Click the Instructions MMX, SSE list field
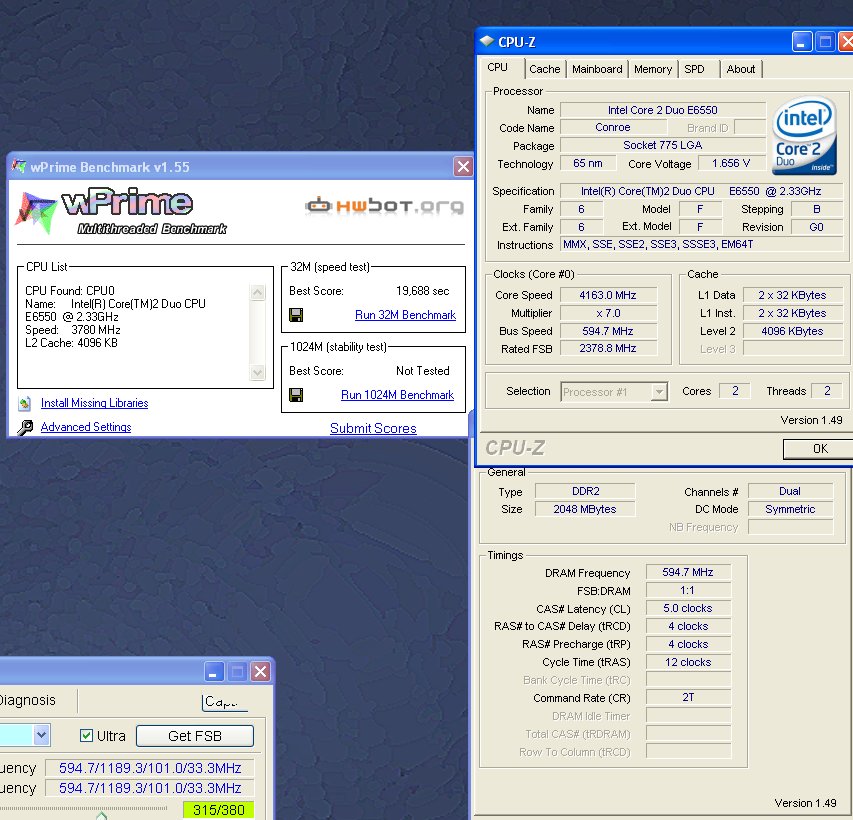Image resolution: width=853 pixels, height=820 pixels. pos(702,244)
